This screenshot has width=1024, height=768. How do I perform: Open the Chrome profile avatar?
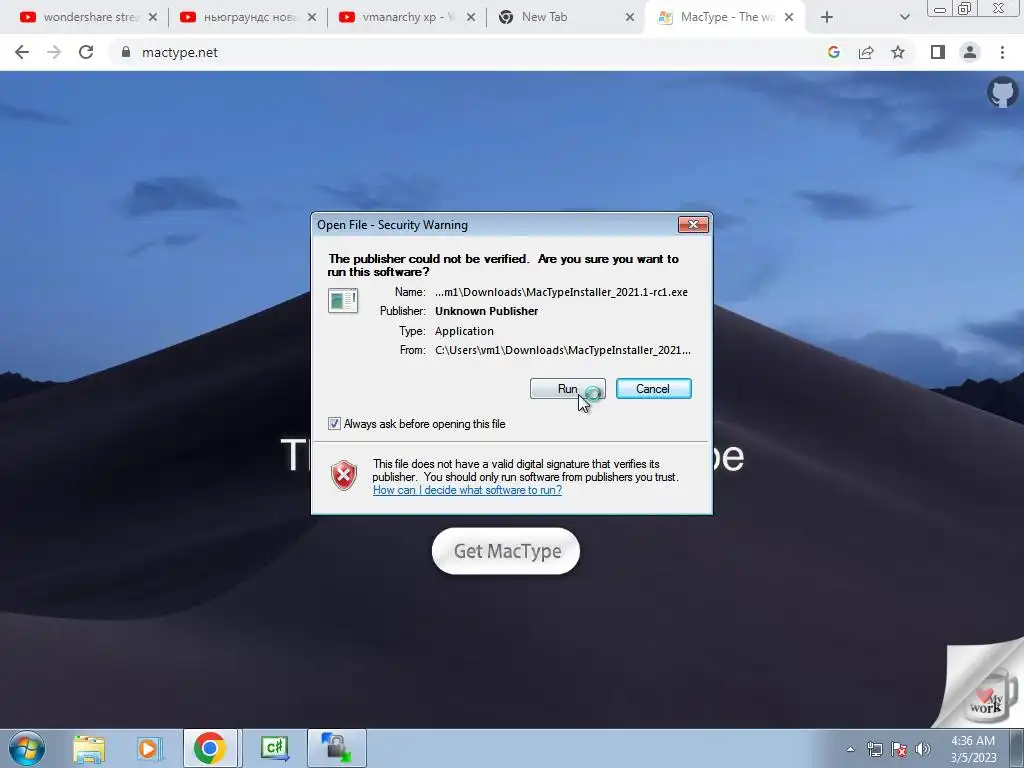[x=970, y=52]
